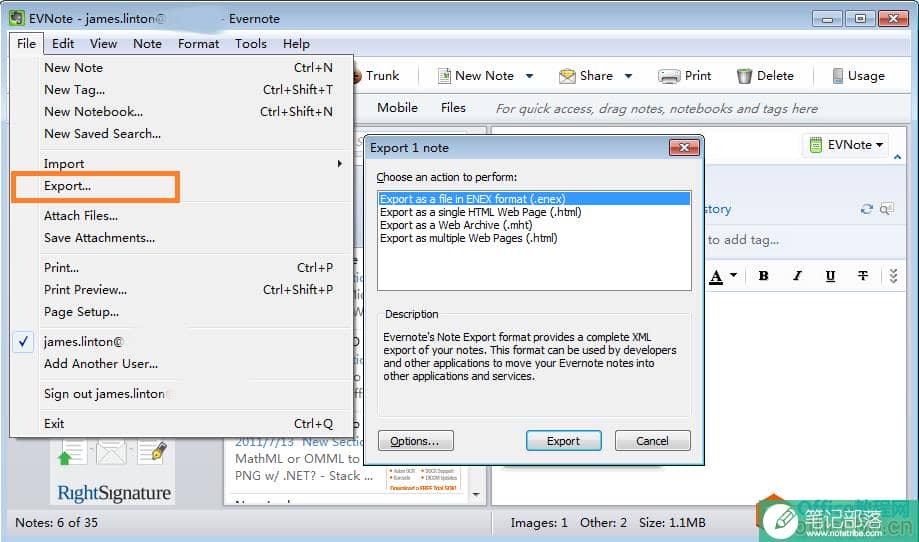The height and width of the screenshot is (542, 919).
Task: Open the Help menu
Action: click(296, 43)
